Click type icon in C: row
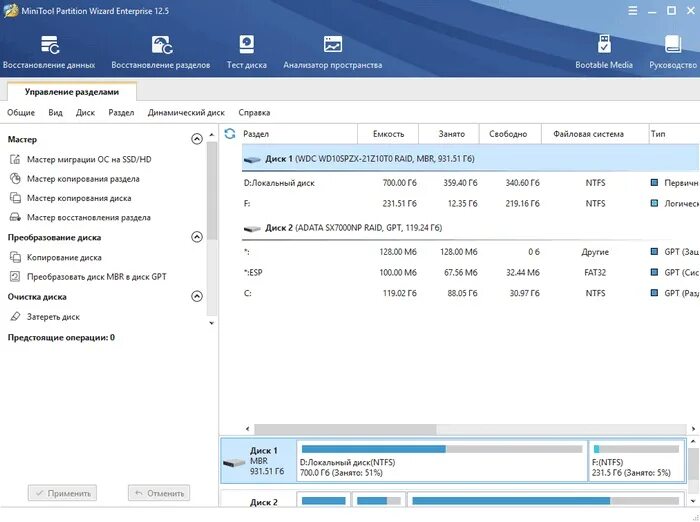Image resolution: width=700 pixels, height=522 pixels. click(654, 293)
